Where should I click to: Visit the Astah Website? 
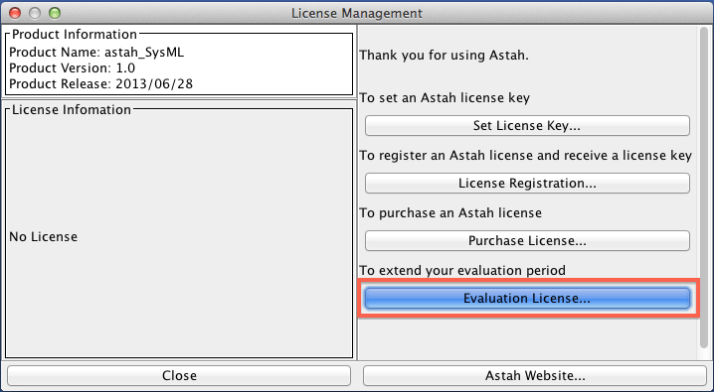coord(535,376)
